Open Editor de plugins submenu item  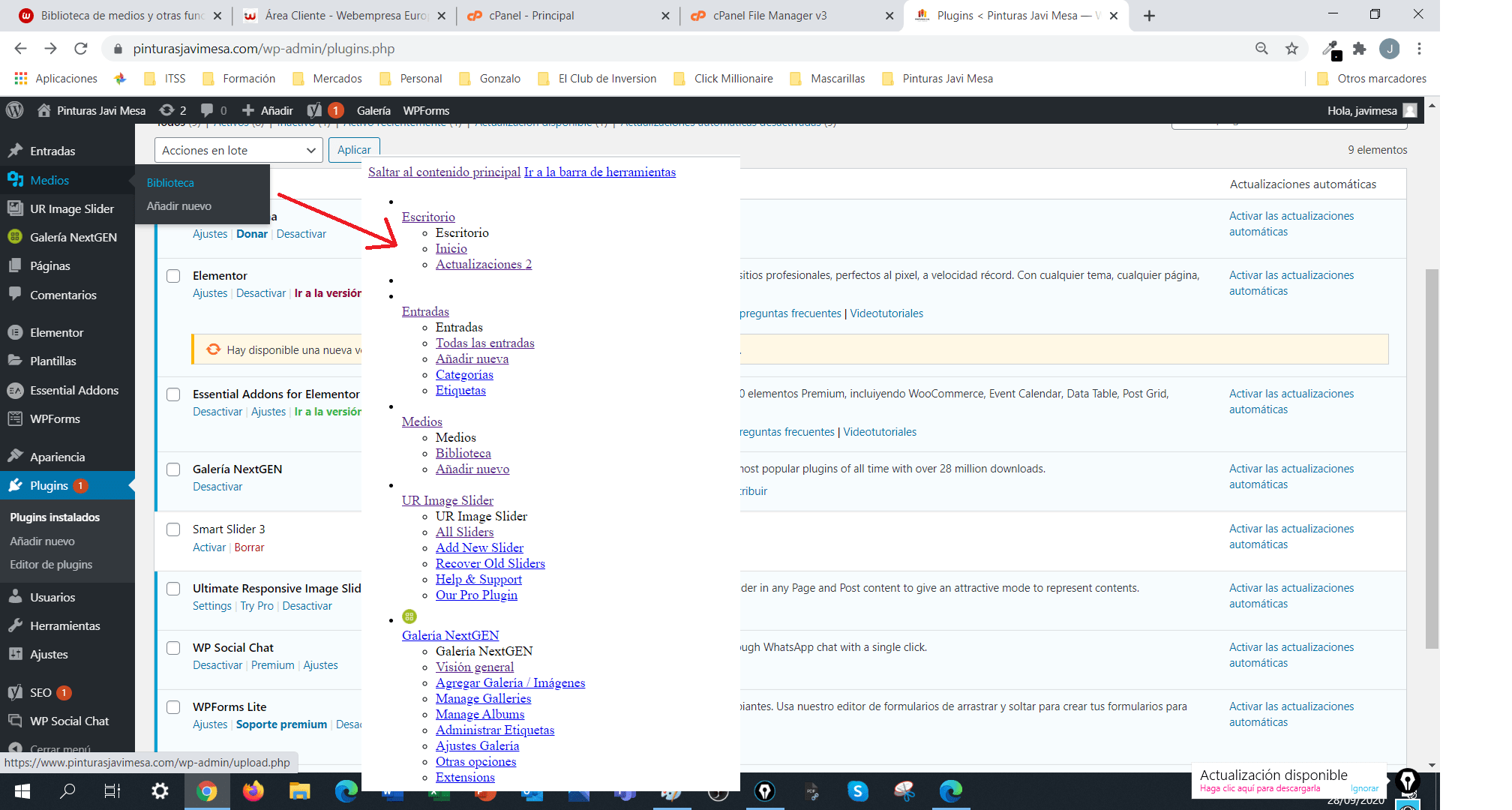51,564
